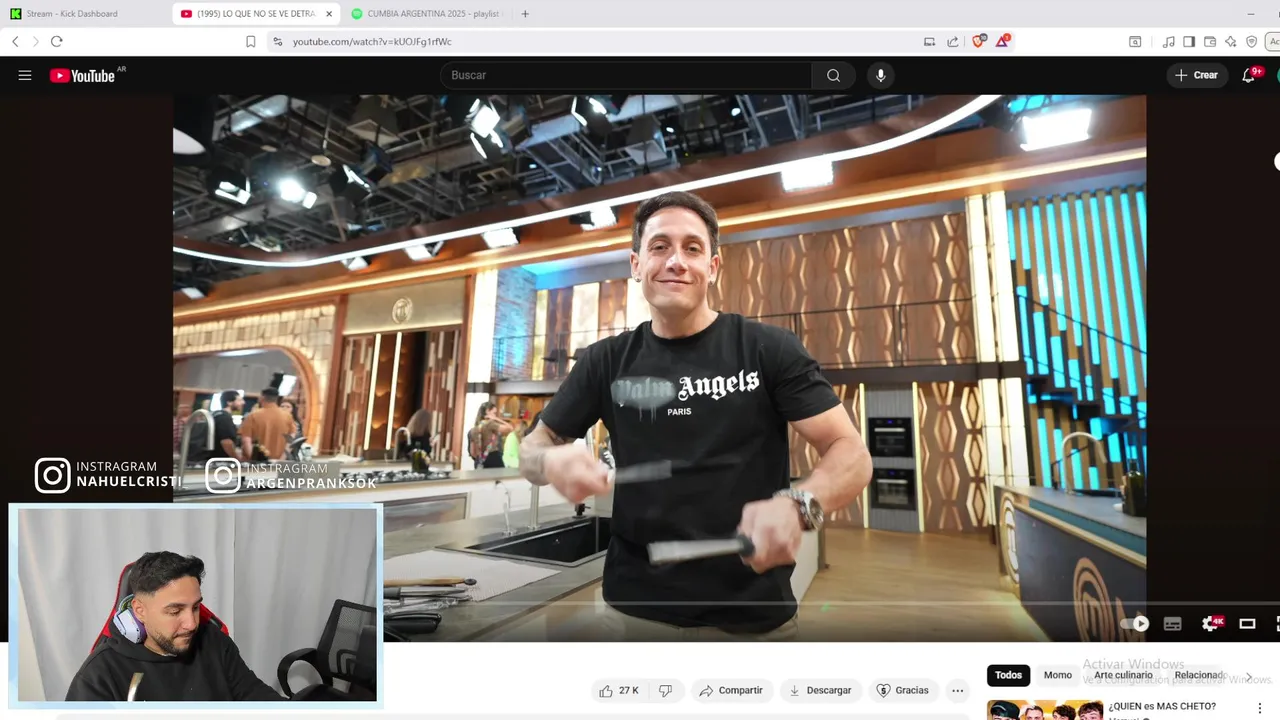Select the Todos filter chip
The image size is (1280, 720).
1008,675
